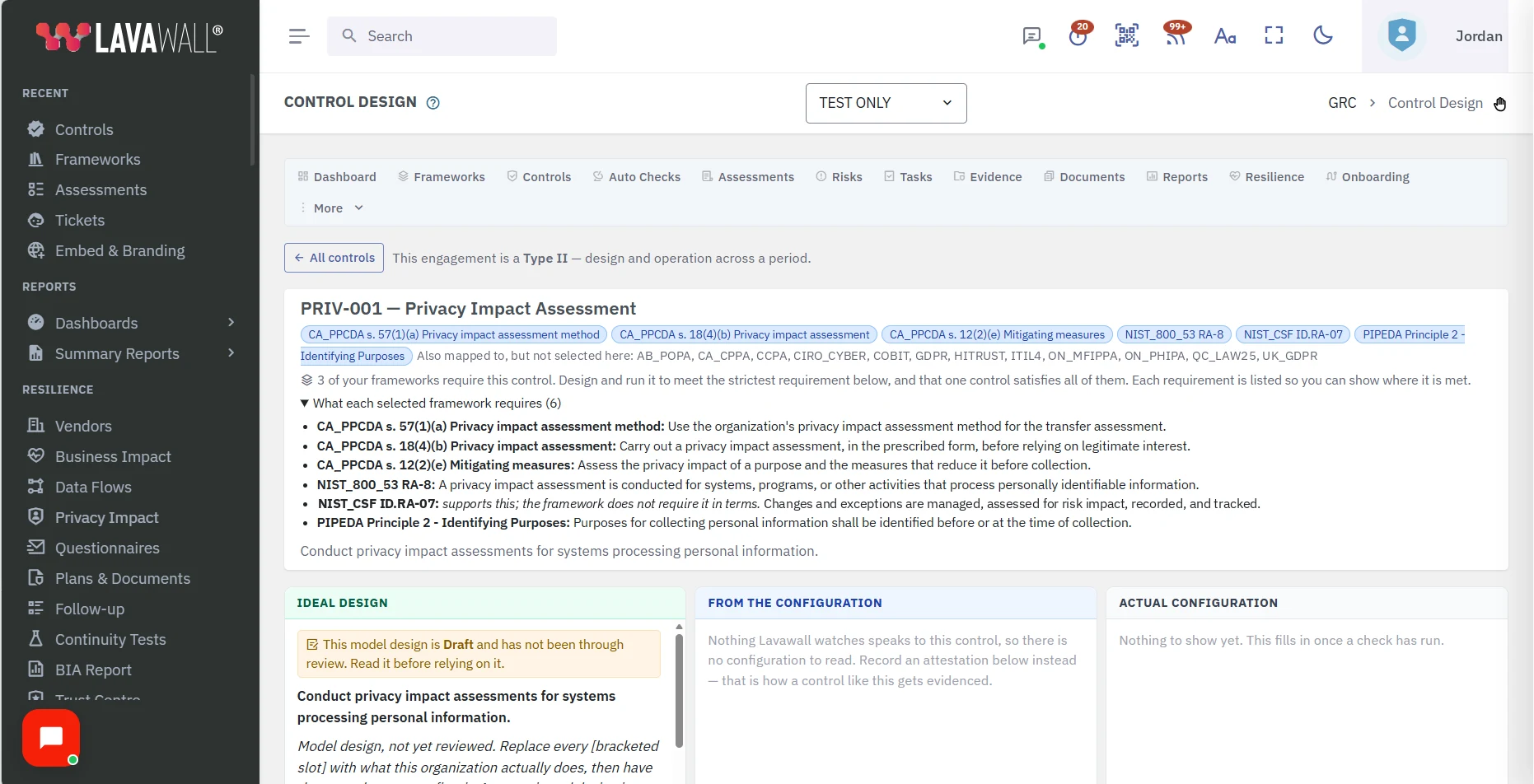
Task: Expand the More tabs dropdown
Action: tap(331, 208)
